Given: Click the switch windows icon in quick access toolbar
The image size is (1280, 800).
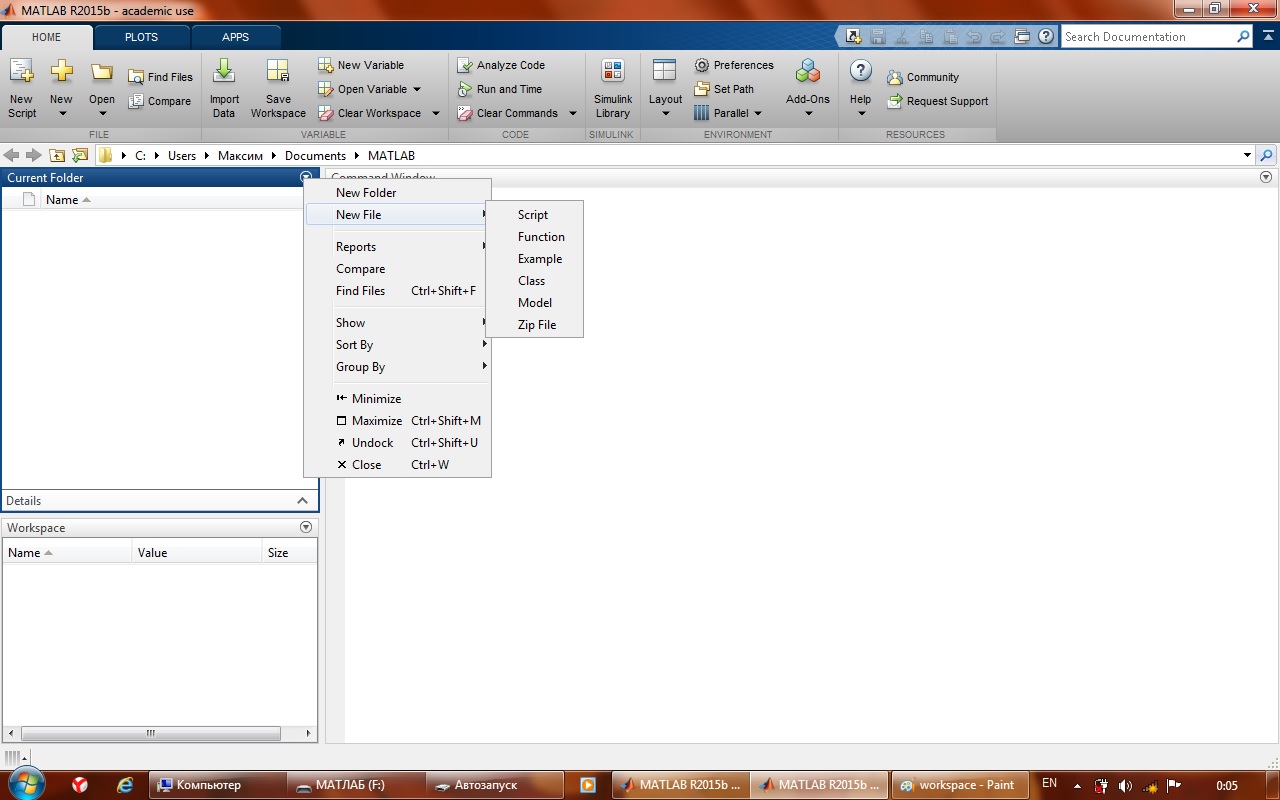Looking at the screenshot, I should [1022, 36].
